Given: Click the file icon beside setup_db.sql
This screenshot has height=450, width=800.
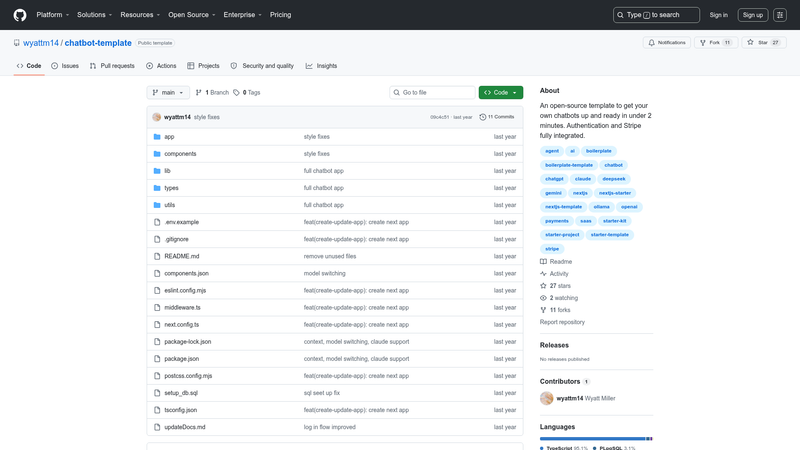Looking at the screenshot, I should 157,393.
